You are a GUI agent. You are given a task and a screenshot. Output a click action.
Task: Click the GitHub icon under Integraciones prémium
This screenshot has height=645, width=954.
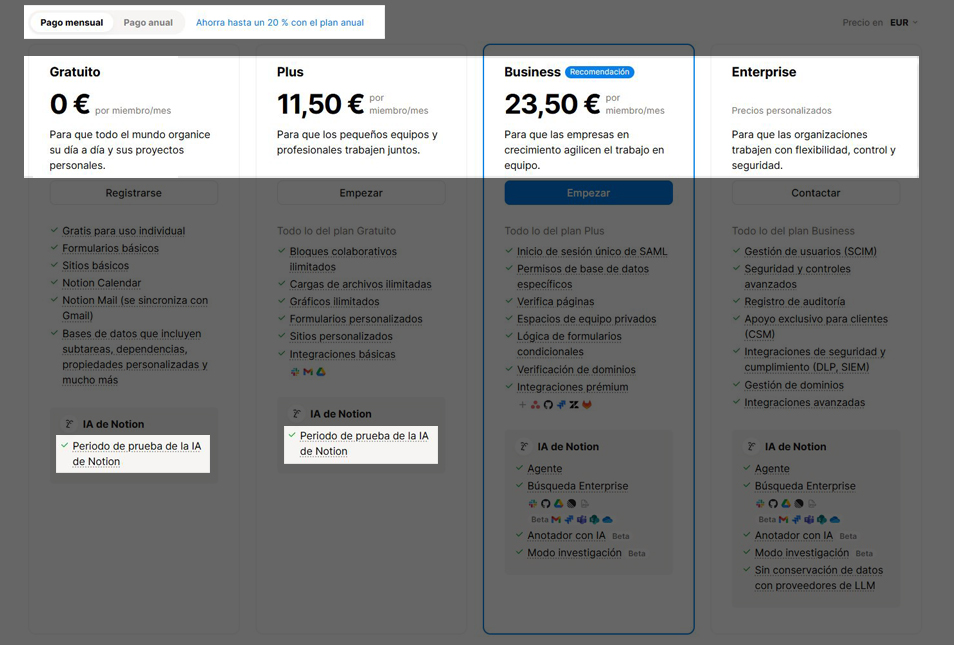pos(548,405)
